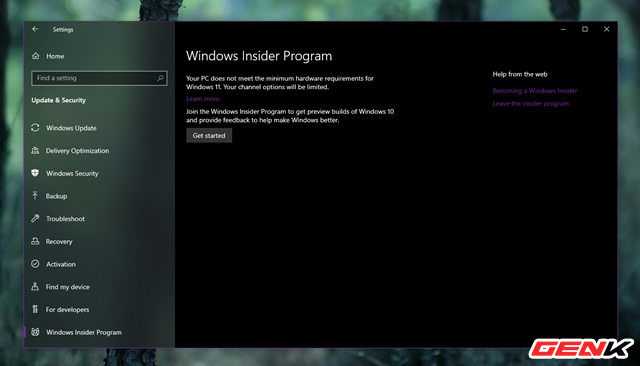Open the Home icon in sidebar
This screenshot has width=640, height=366.
point(36,56)
